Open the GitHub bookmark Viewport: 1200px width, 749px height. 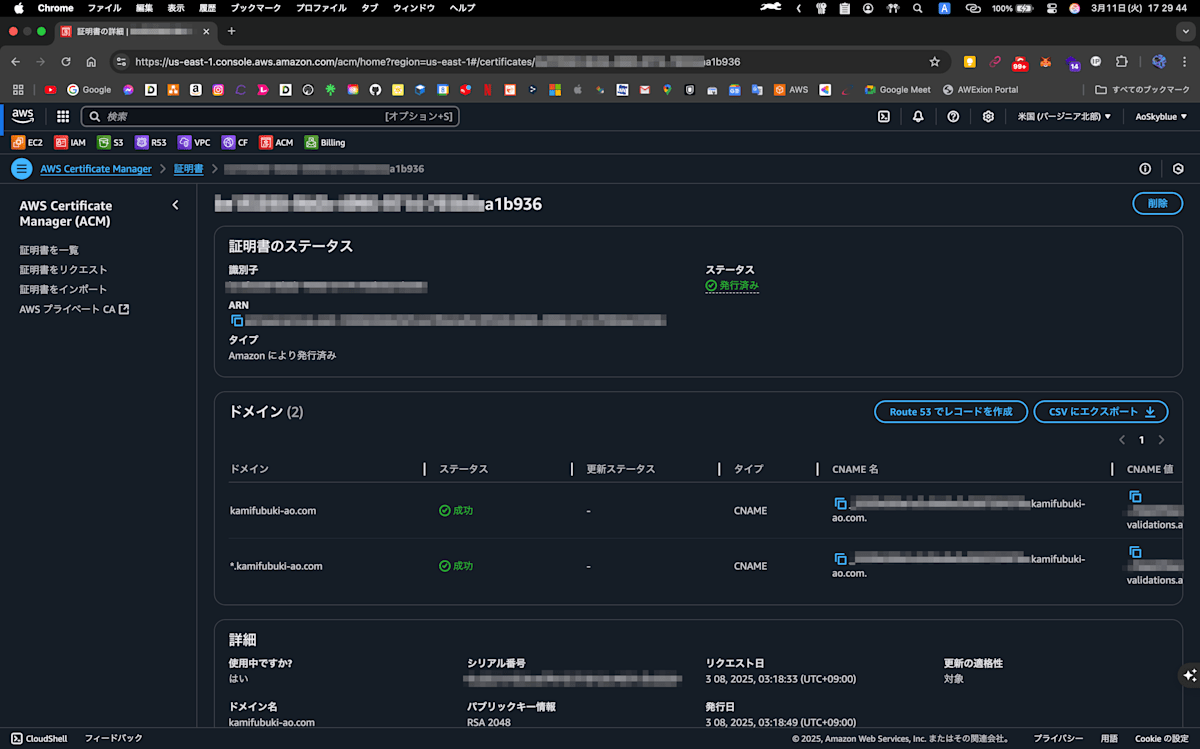375,90
